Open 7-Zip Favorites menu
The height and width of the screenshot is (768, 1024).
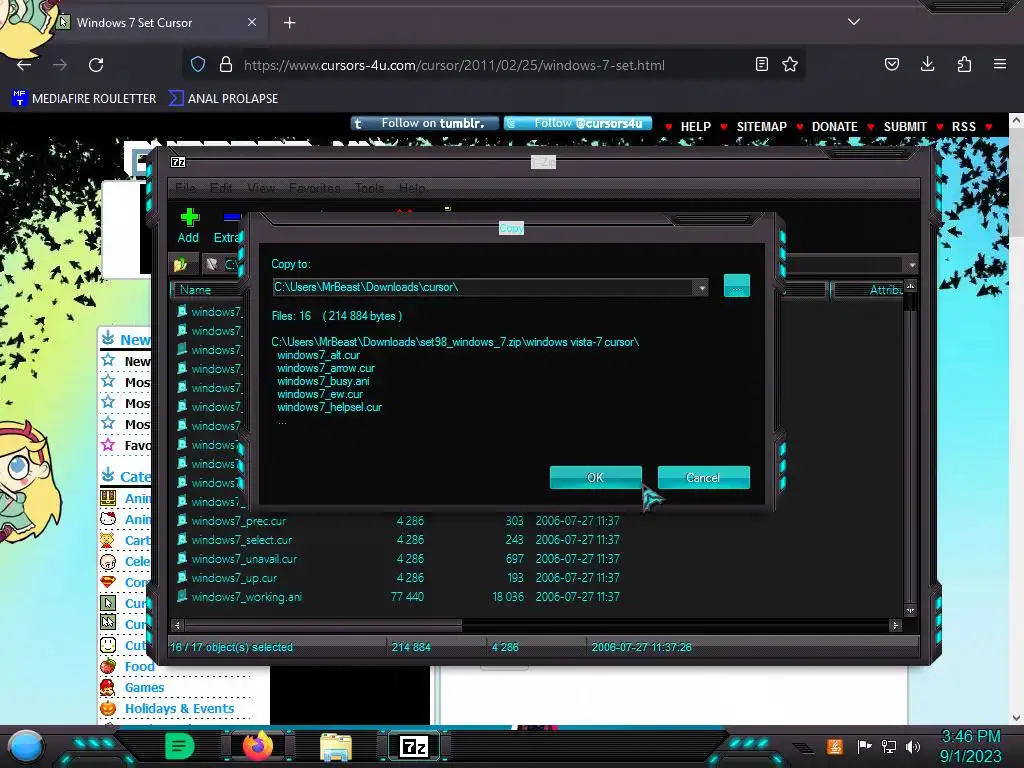[x=314, y=188]
